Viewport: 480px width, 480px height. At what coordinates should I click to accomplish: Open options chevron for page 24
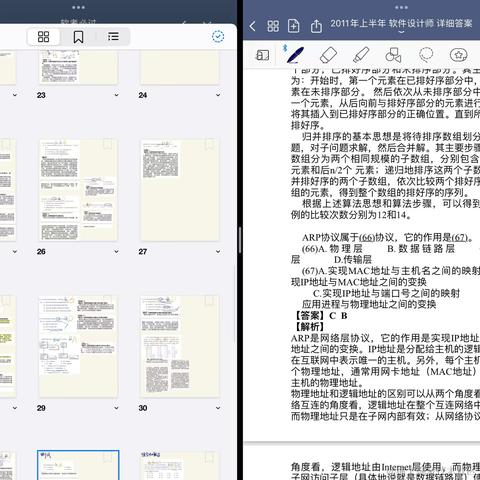(218, 95)
